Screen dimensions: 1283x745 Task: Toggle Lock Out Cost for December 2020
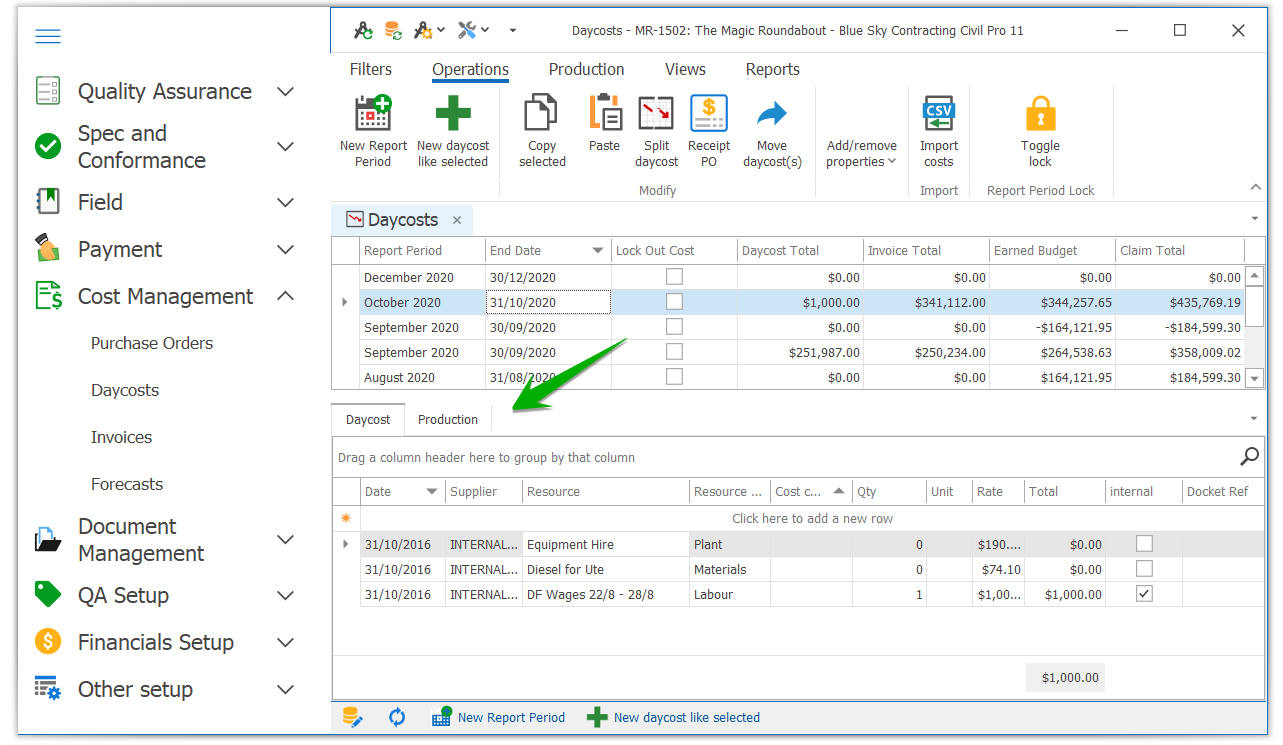click(x=675, y=277)
